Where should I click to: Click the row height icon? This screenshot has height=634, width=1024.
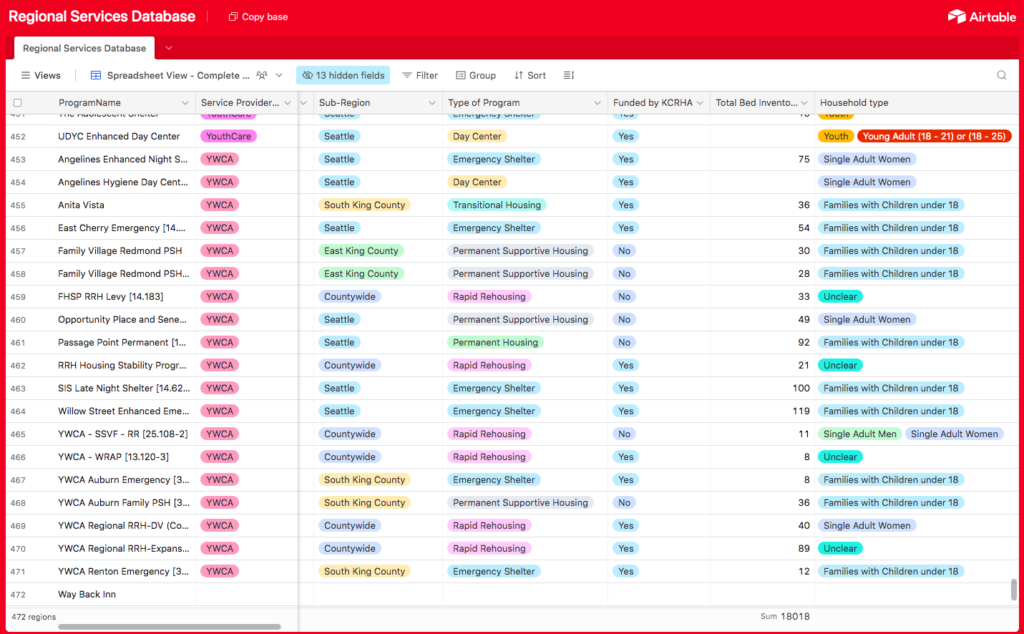569,75
